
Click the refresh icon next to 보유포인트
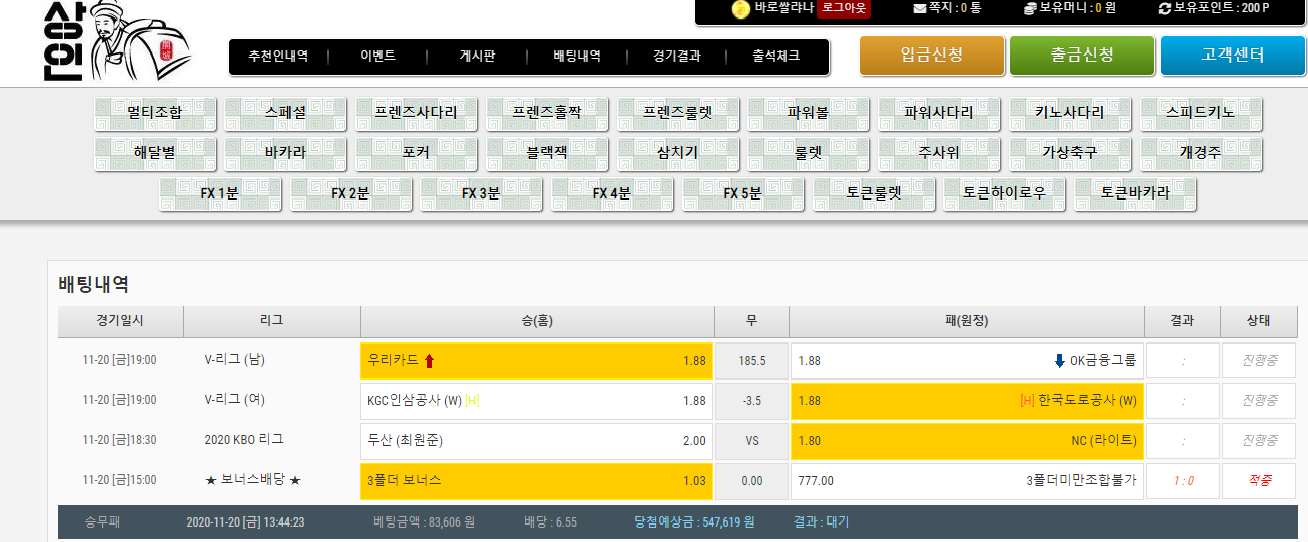[x=1164, y=8]
